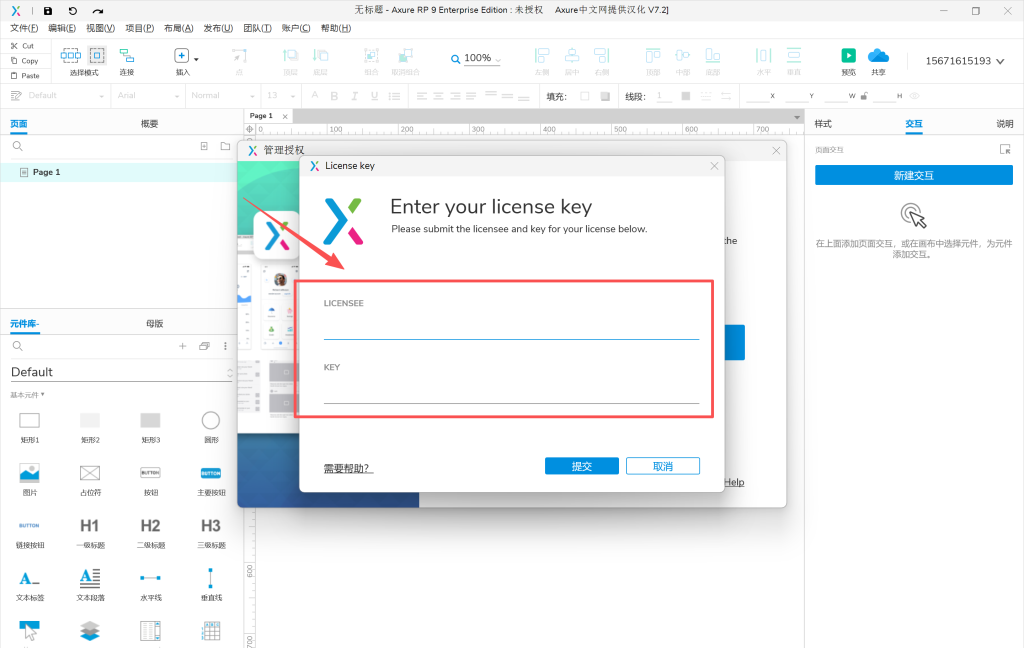This screenshot has width=1024, height=648.
Task: Click the Save icon in title bar
Action: point(48,10)
